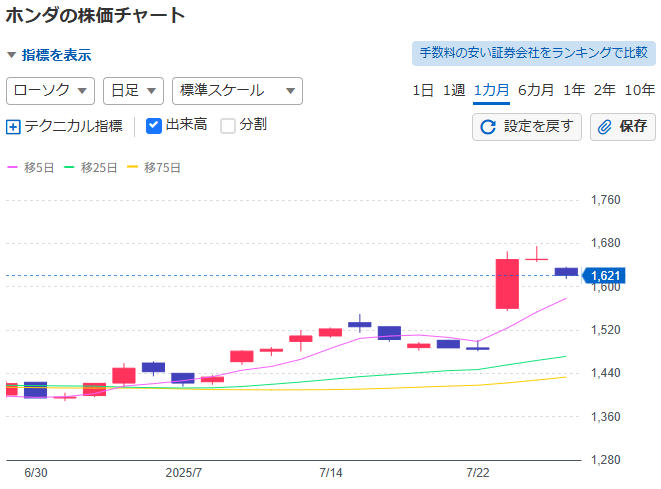Image resolution: width=661 pixels, height=489 pixels.
Task: Click the 1,360 axis label
Action: click(x=606, y=417)
